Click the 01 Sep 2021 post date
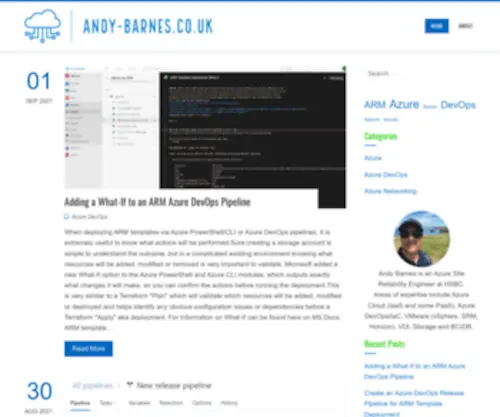Image resolution: width=500 pixels, height=417 pixels. (39, 87)
